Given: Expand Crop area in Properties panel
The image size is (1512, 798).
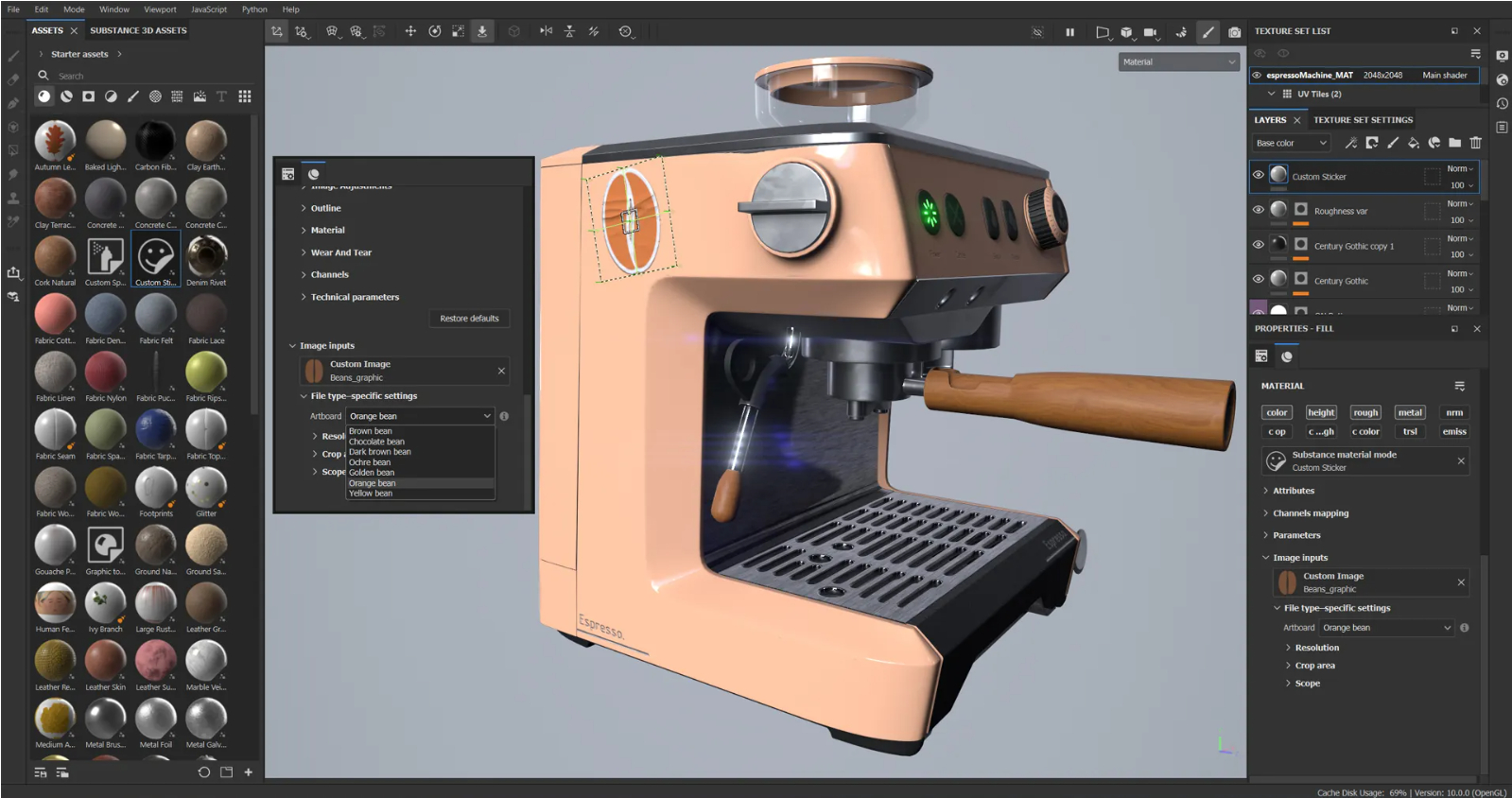Looking at the screenshot, I should point(1314,666).
